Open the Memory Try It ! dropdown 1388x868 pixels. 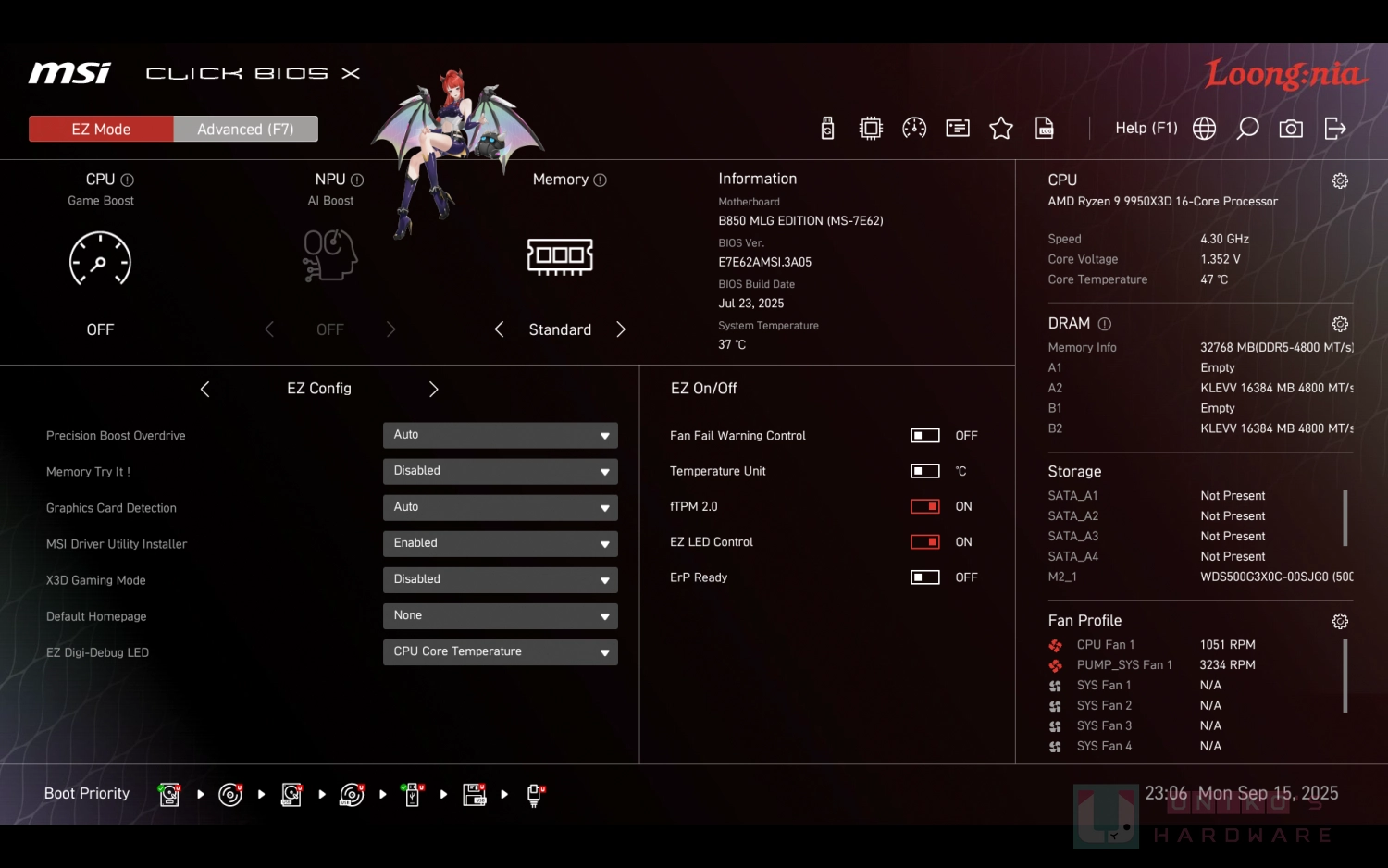click(x=501, y=471)
